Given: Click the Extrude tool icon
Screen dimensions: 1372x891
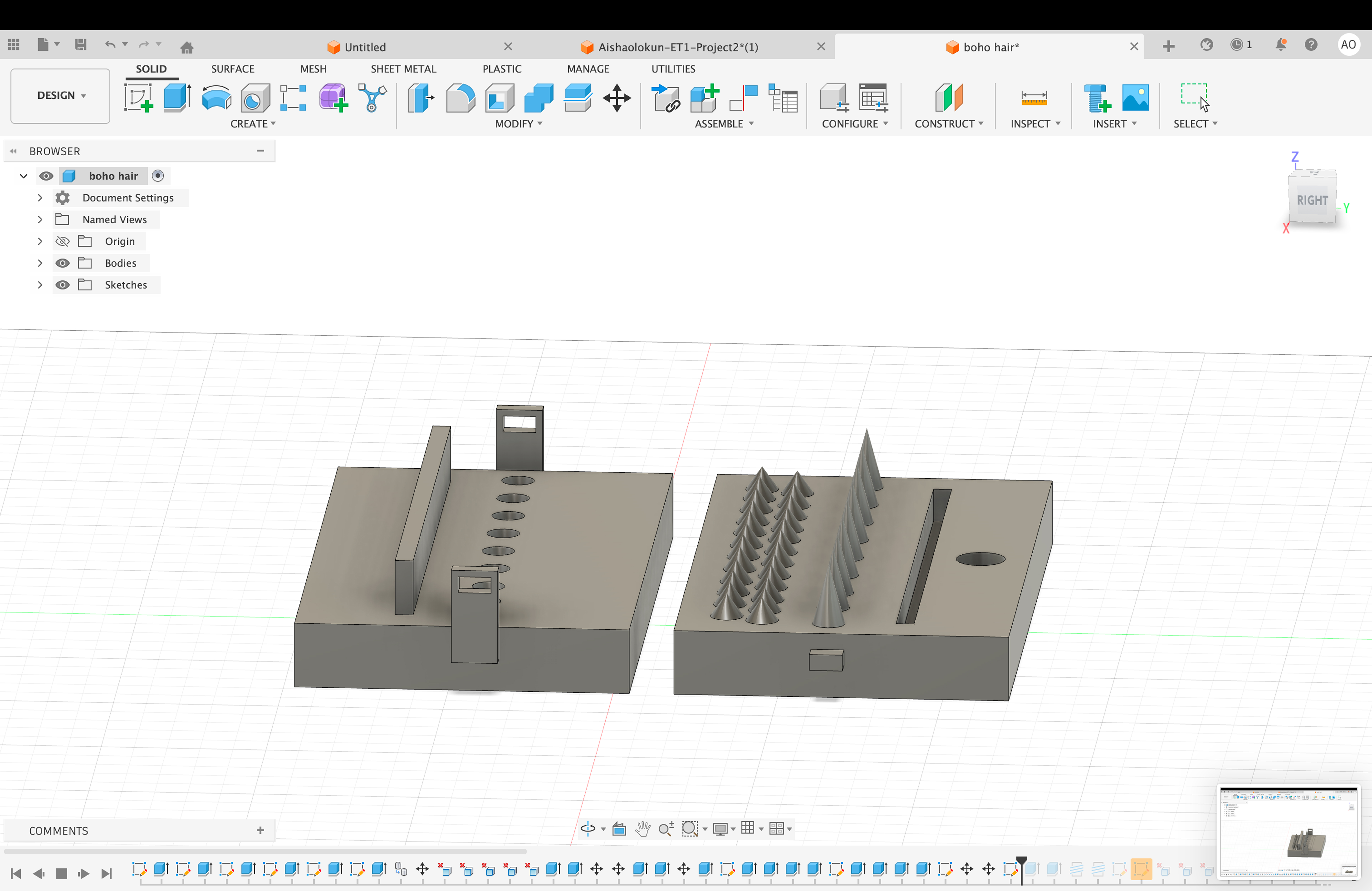Looking at the screenshot, I should click(x=177, y=98).
